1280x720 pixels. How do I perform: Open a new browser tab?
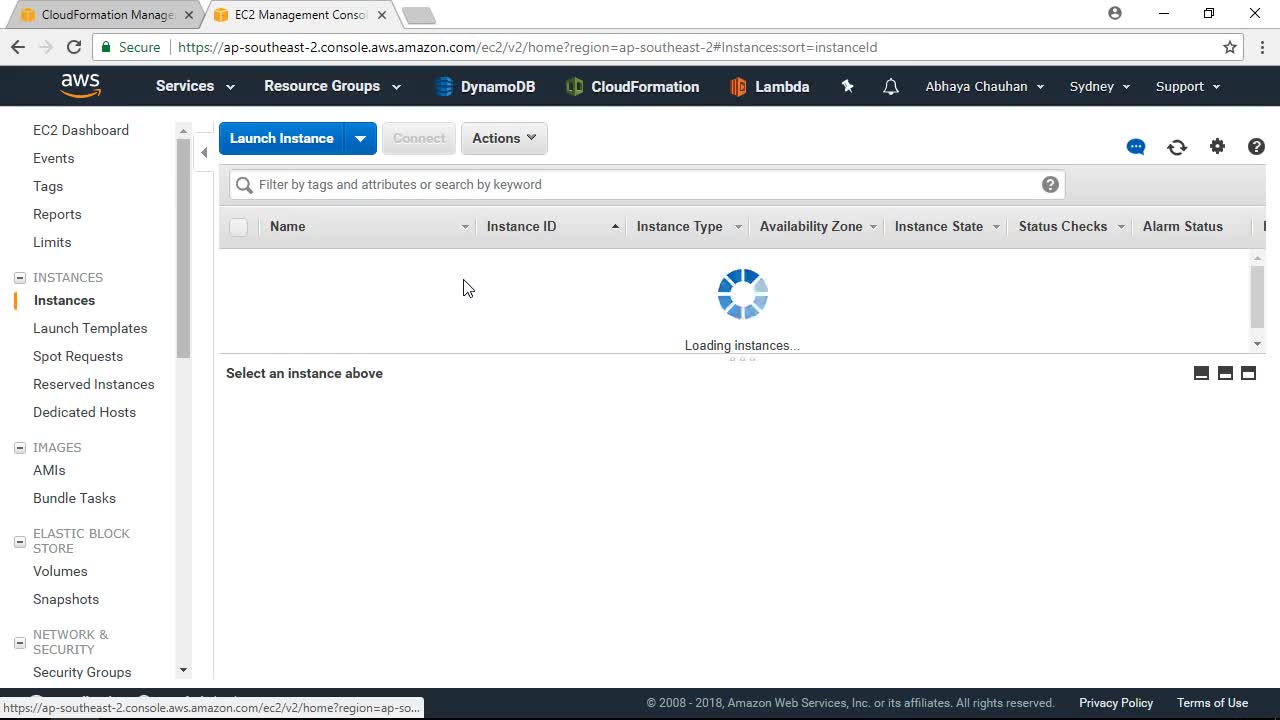(418, 15)
